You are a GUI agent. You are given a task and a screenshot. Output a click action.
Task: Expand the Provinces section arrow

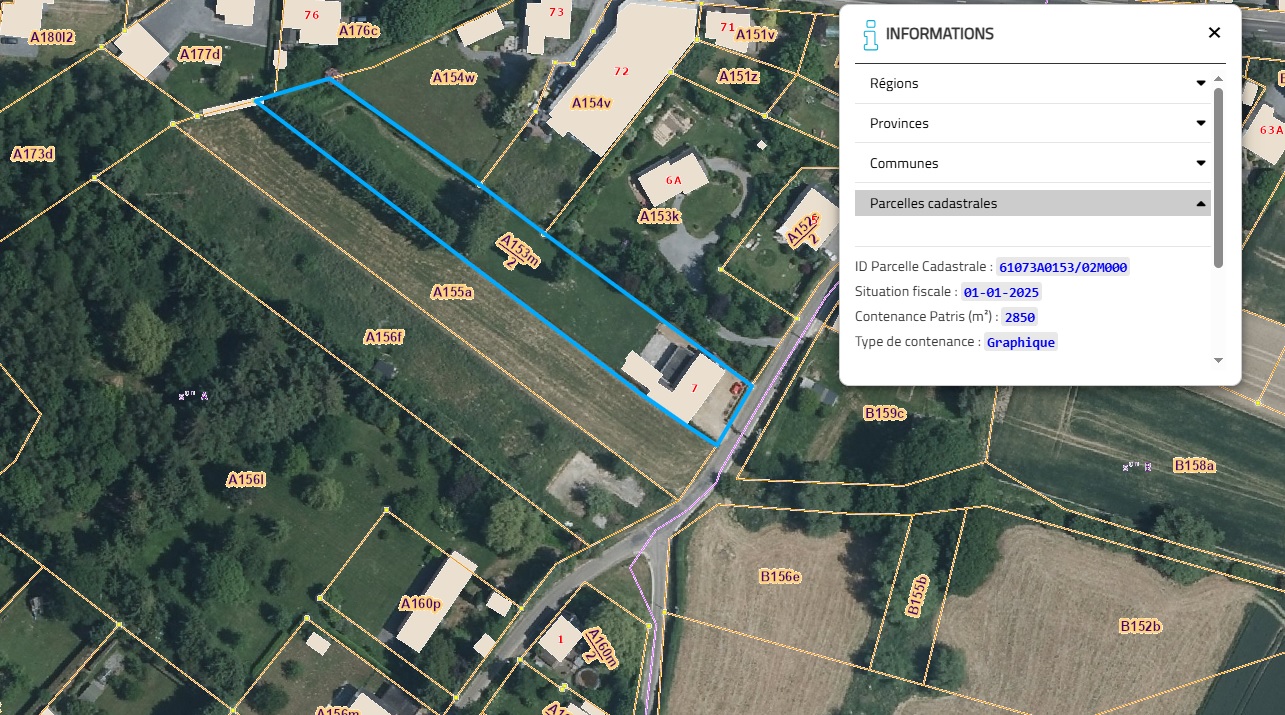point(1201,124)
